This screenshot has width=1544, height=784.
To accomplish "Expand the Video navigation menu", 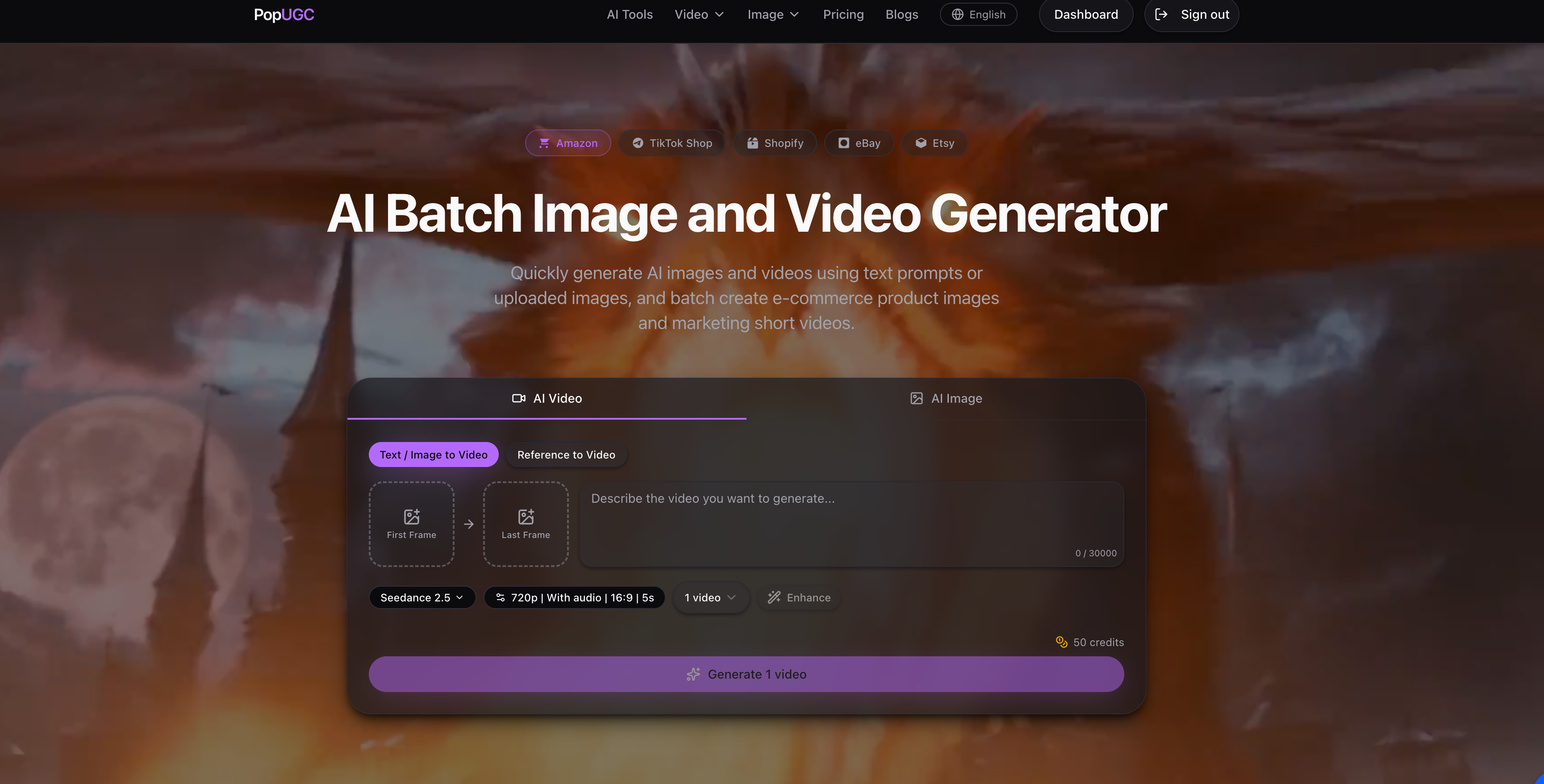I will pyautogui.click(x=699, y=14).
